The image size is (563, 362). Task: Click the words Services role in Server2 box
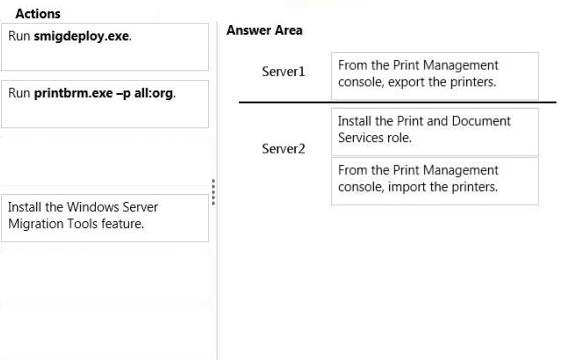click(375, 138)
